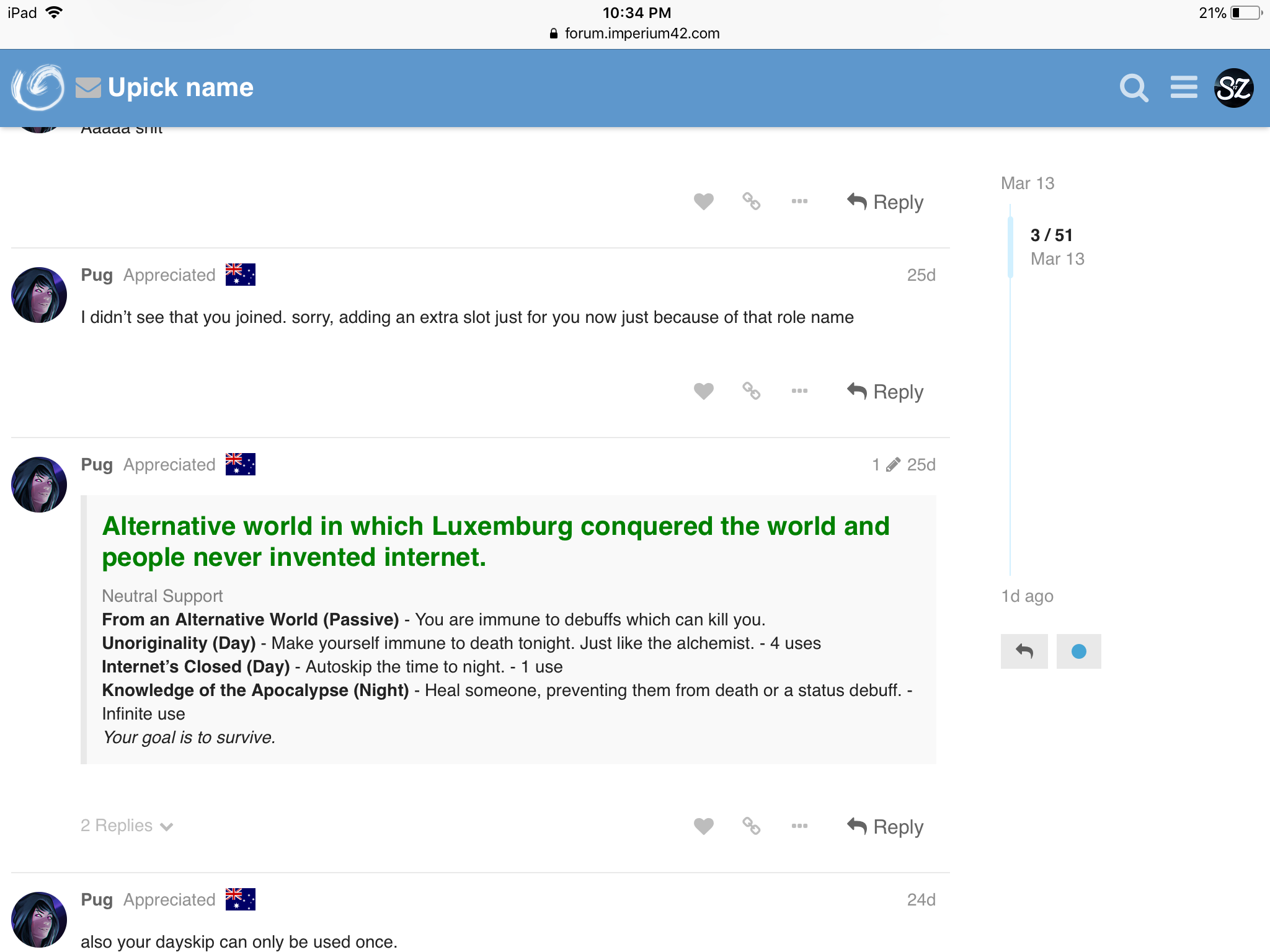
Task: Jump to Mar 13 at timeline top
Action: (1027, 183)
